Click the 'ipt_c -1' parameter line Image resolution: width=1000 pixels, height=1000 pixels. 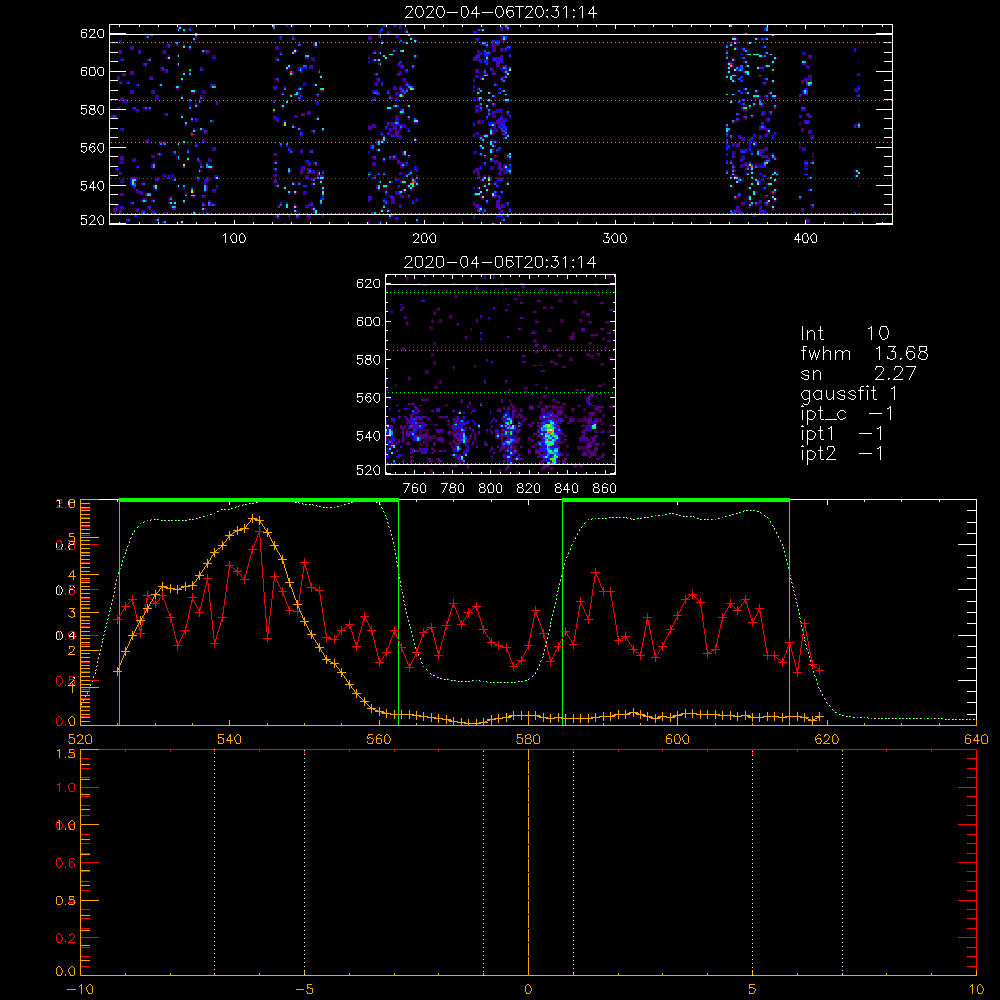pos(847,415)
